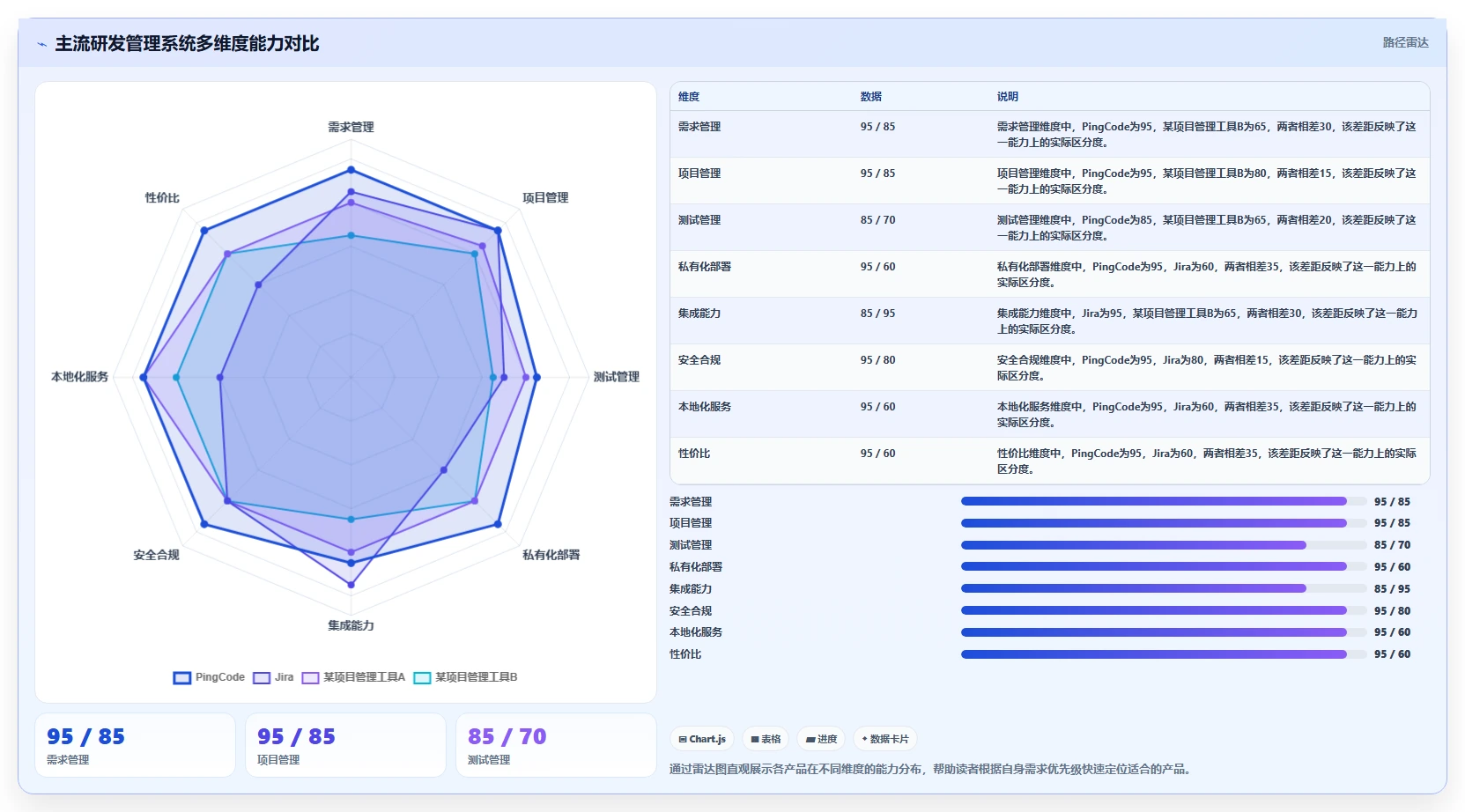Viewport: 1465px width, 812px height.
Task: Click the 项目管理 axis label on radar
Action: tap(545, 198)
